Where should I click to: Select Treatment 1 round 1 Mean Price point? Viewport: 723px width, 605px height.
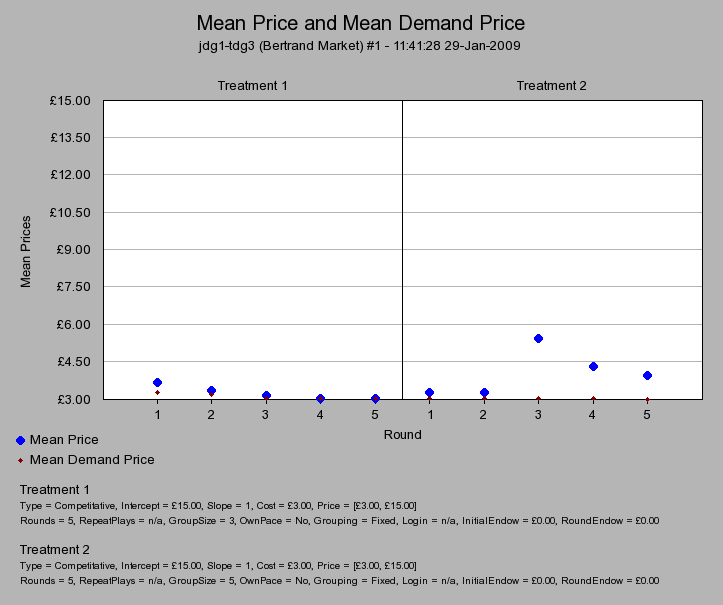click(x=157, y=383)
